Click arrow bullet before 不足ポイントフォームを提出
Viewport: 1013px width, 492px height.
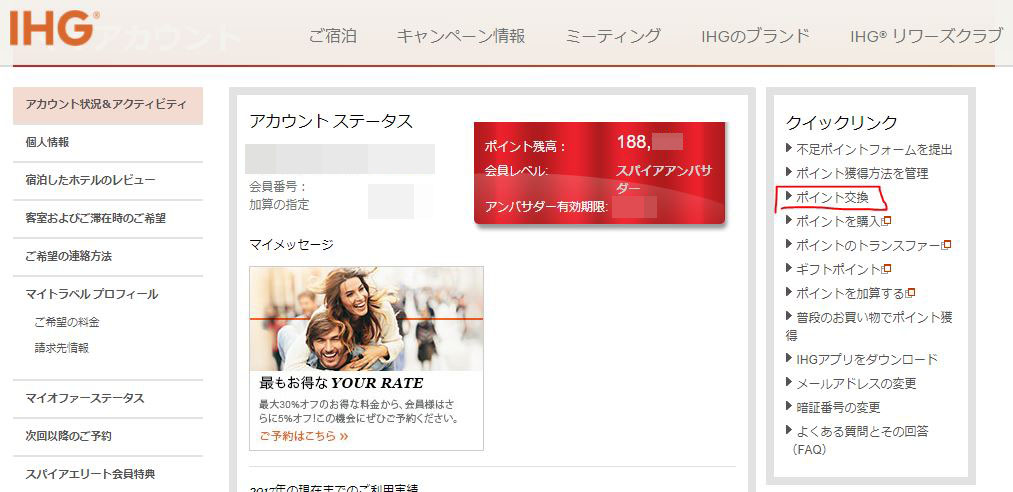coord(789,149)
